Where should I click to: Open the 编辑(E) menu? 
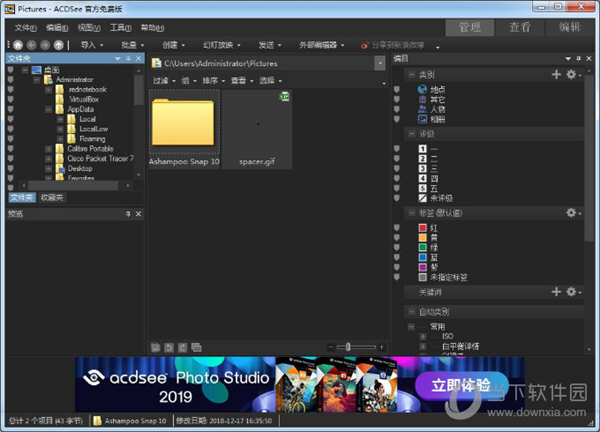57,28
